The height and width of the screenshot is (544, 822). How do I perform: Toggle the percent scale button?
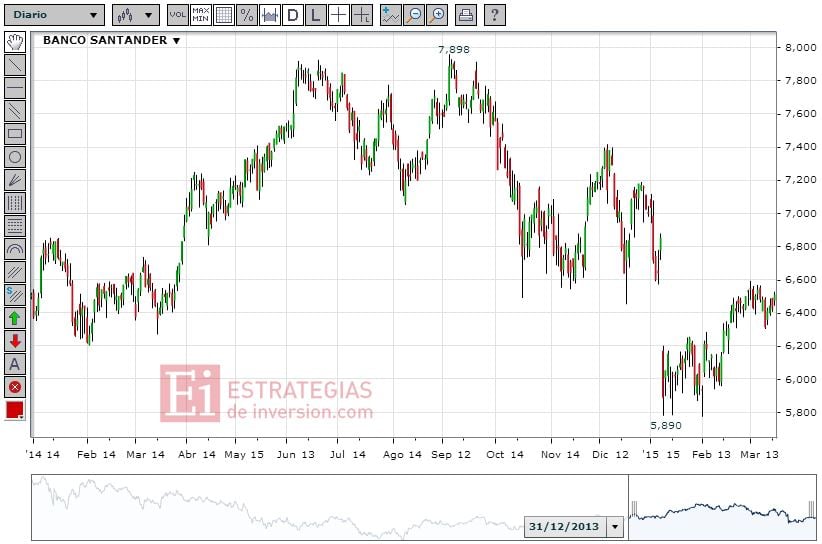246,15
